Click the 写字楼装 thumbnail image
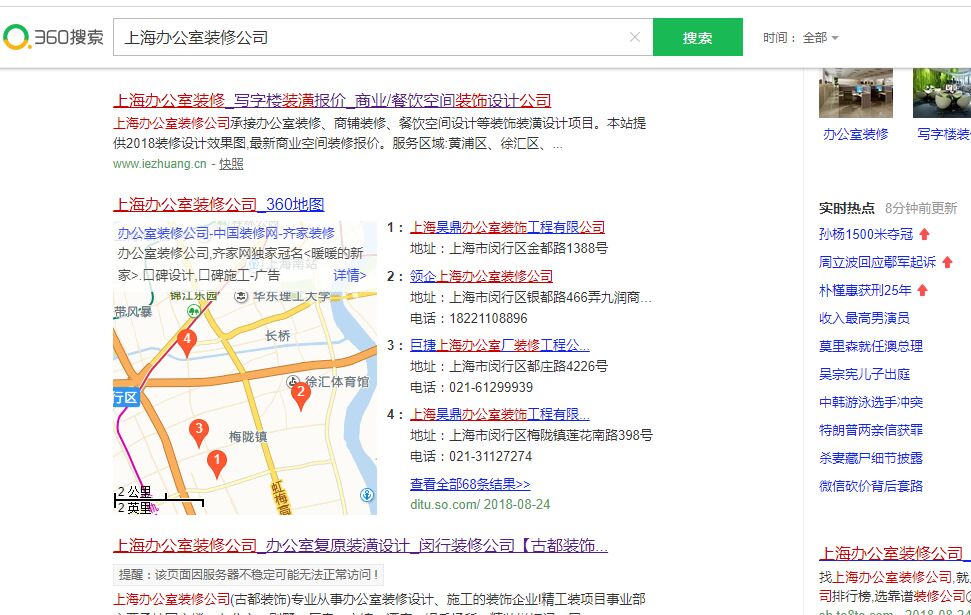Image resolution: width=971 pixels, height=615 pixels. [942, 93]
